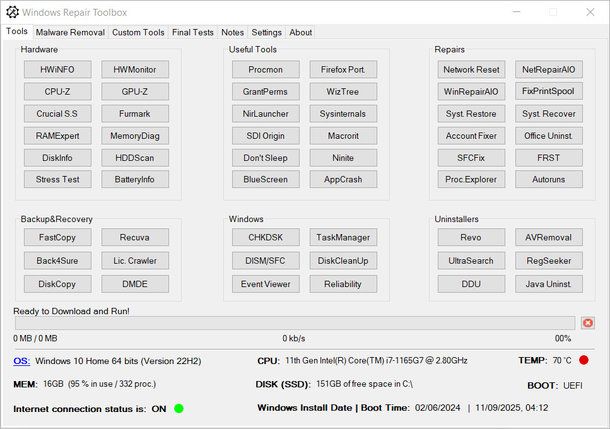Open the About tab
Screen dimensions: 610x429
click(x=300, y=32)
